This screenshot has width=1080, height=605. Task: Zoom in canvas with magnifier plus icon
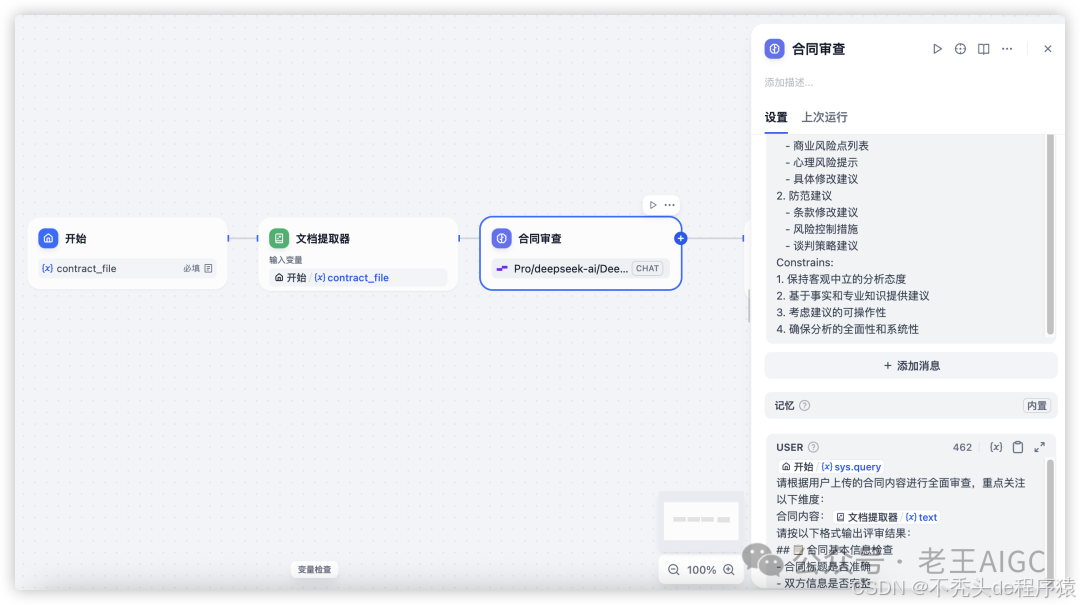[730, 569]
